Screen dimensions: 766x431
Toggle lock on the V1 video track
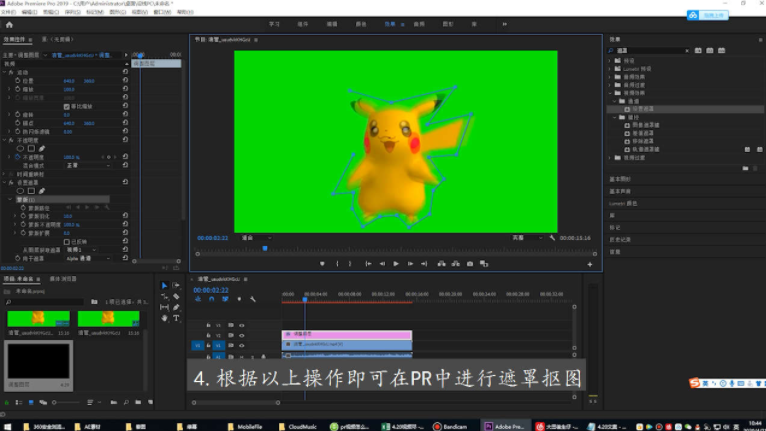pyautogui.click(x=209, y=345)
